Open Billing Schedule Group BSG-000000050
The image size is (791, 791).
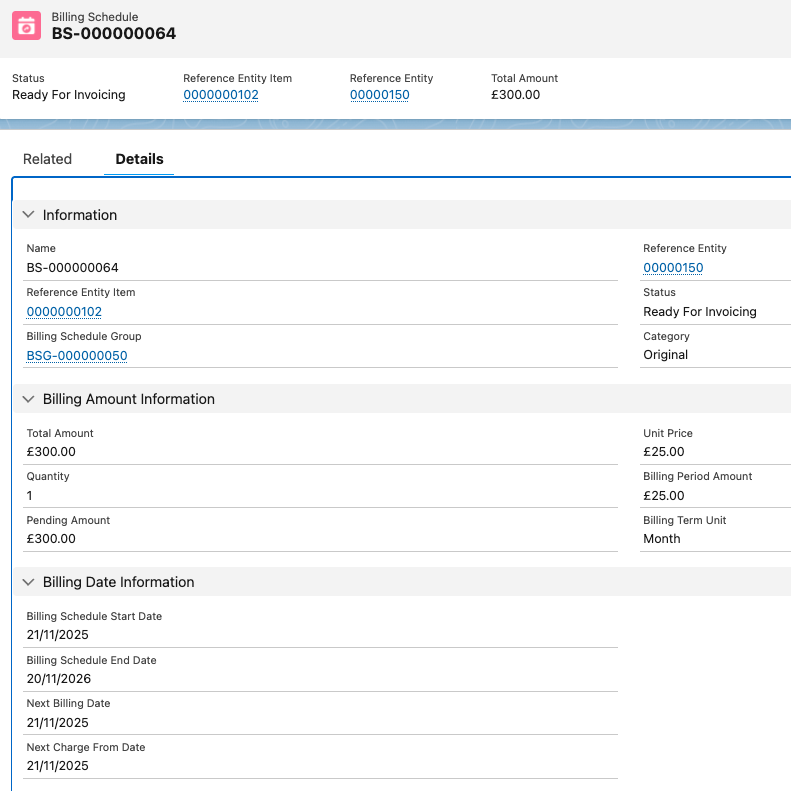pyautogui.click(x=77, y=356)
